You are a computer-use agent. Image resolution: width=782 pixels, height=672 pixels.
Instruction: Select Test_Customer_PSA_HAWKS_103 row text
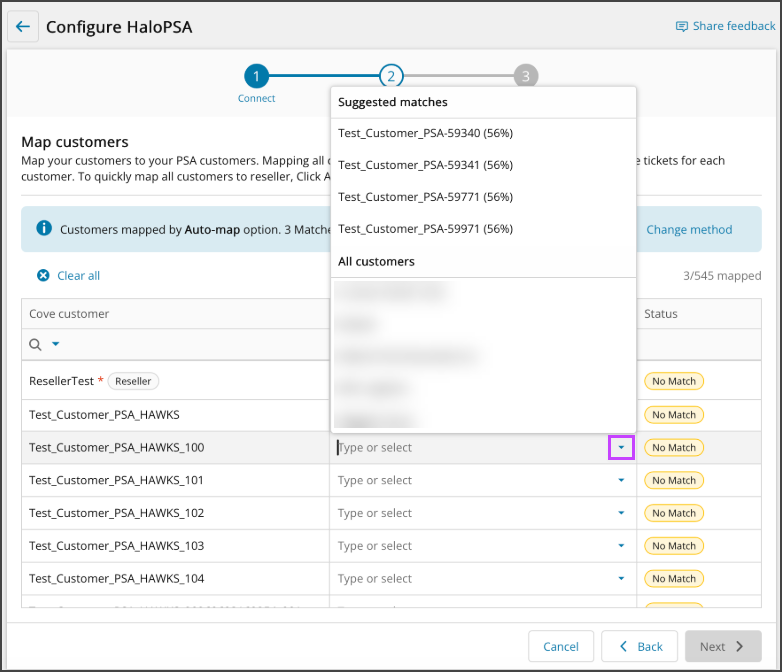tap(117, 546)
